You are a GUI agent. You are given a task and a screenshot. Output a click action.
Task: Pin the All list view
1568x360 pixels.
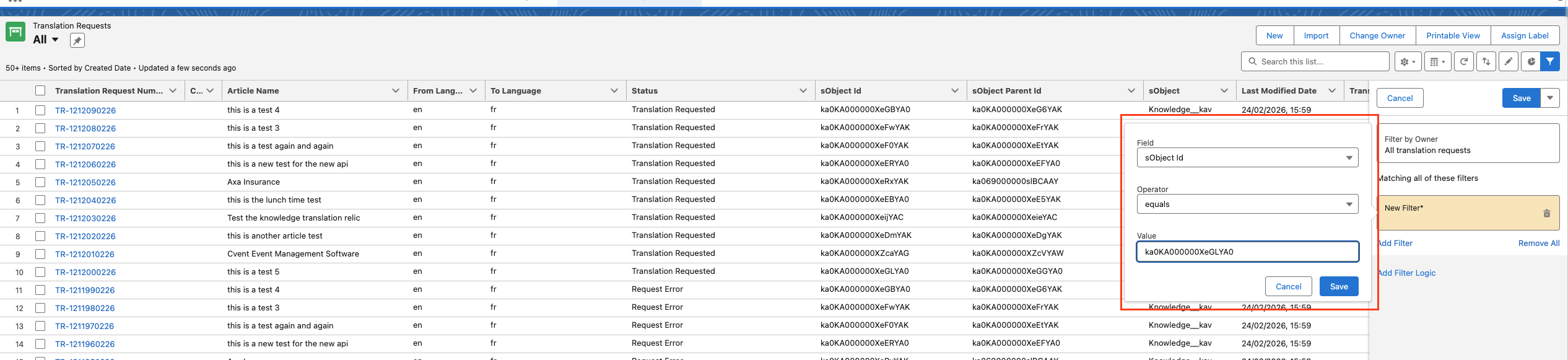pyautogui.click(x=77, y=41)
